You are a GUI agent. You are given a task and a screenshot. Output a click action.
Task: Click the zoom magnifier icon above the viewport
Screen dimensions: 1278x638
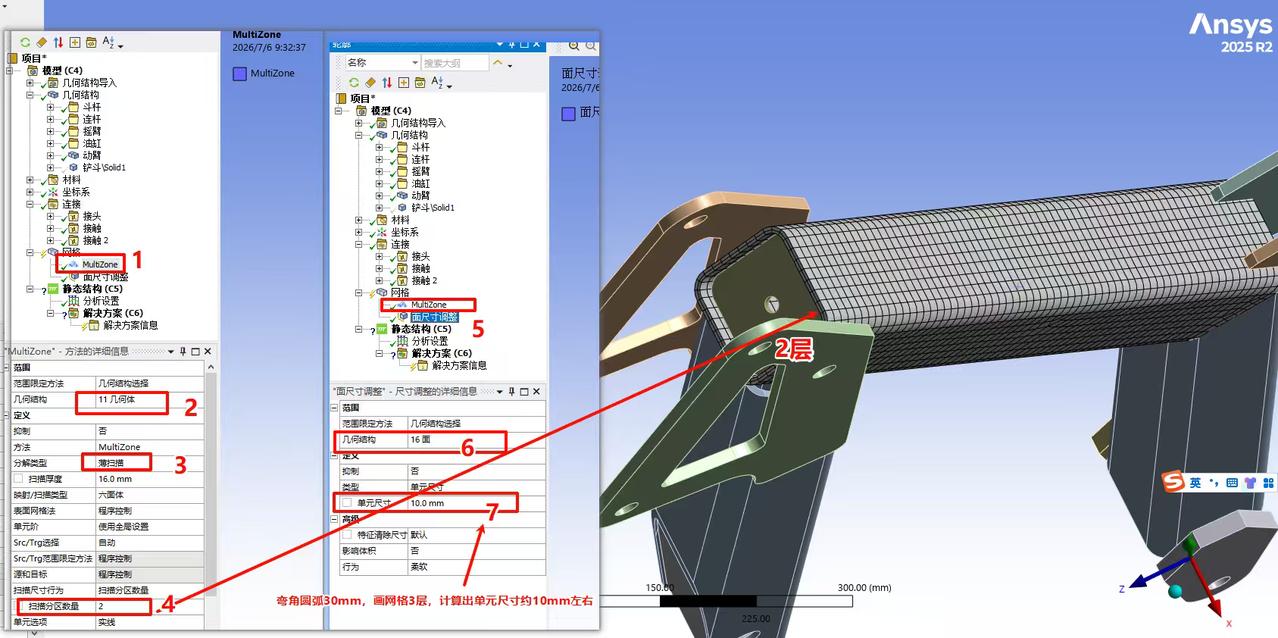pos(575,46)
